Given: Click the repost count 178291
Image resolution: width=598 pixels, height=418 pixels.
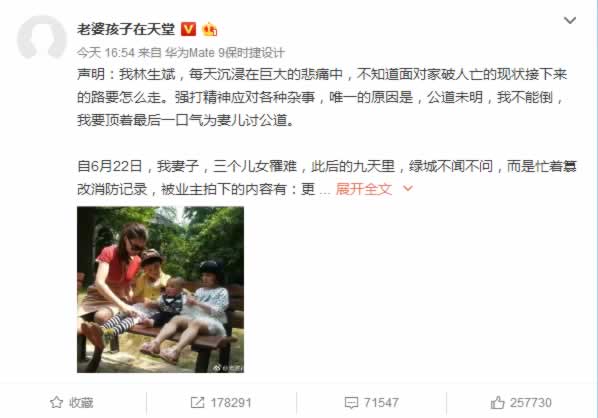Looking at the screenshot, I should (231, 403).
